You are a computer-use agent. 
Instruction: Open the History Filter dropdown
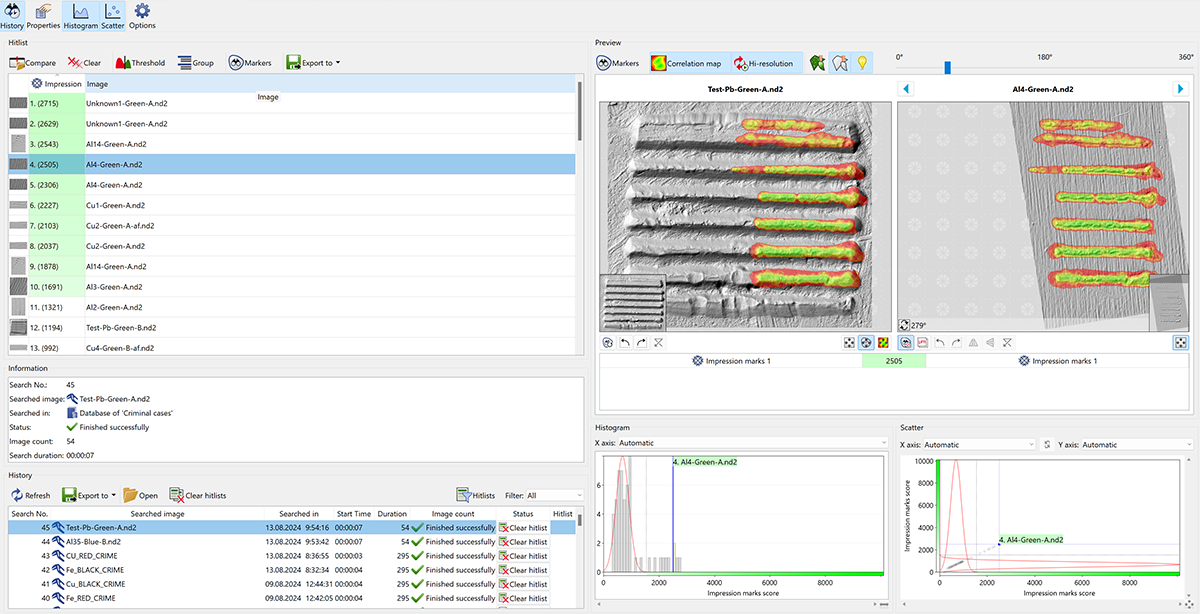point(555,495)
